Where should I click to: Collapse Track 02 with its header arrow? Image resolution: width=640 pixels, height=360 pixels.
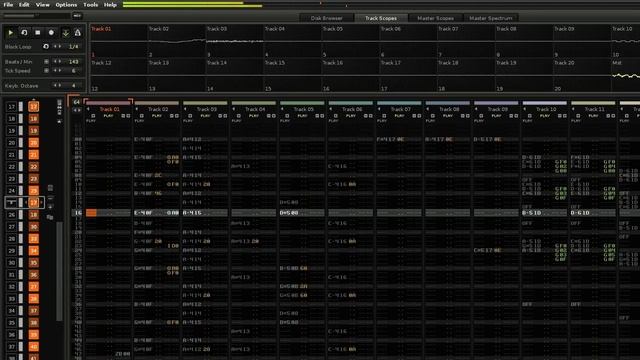(137, 109)
